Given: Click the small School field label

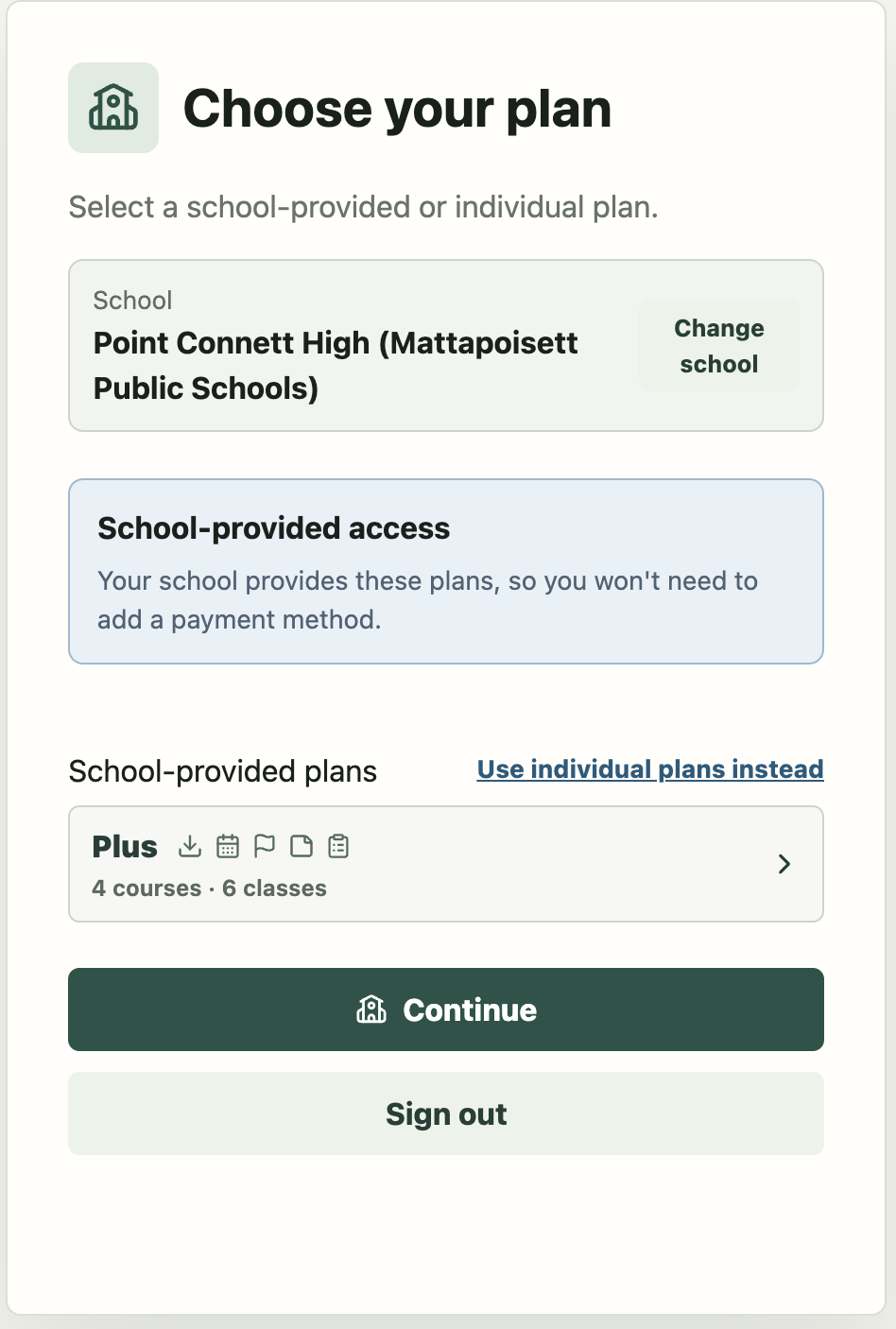Looking at the screenshot, I should coord(132,301).
